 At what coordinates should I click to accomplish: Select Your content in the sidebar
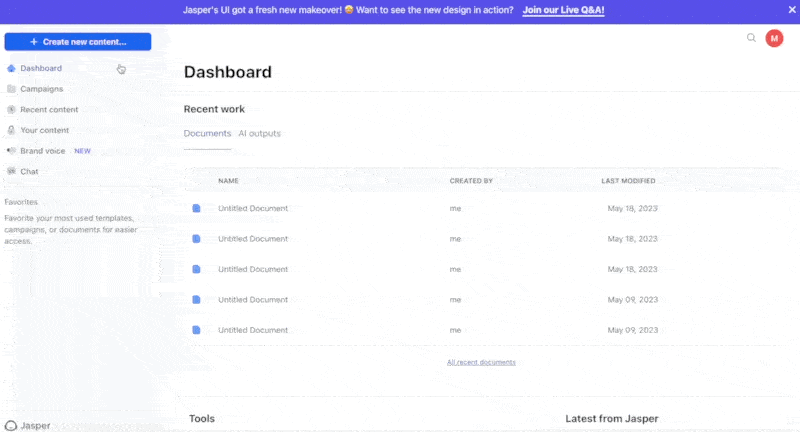click(x=44, y=130)
